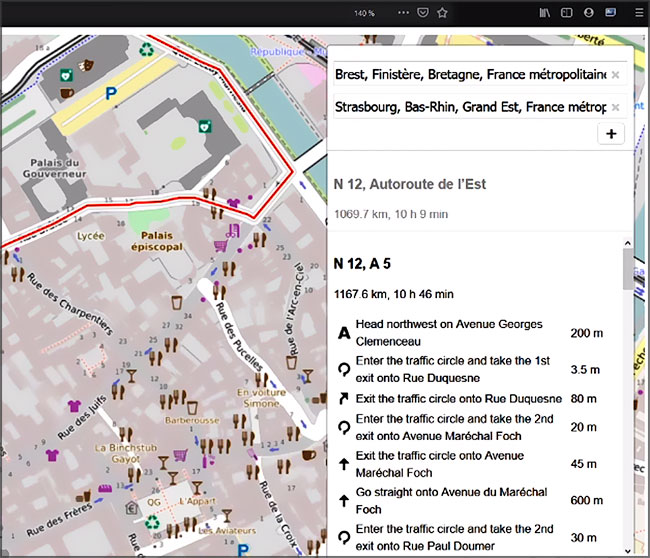This screenshot has width=650, height=558.
Task: Click the Lycée map label
Action: 90,236
